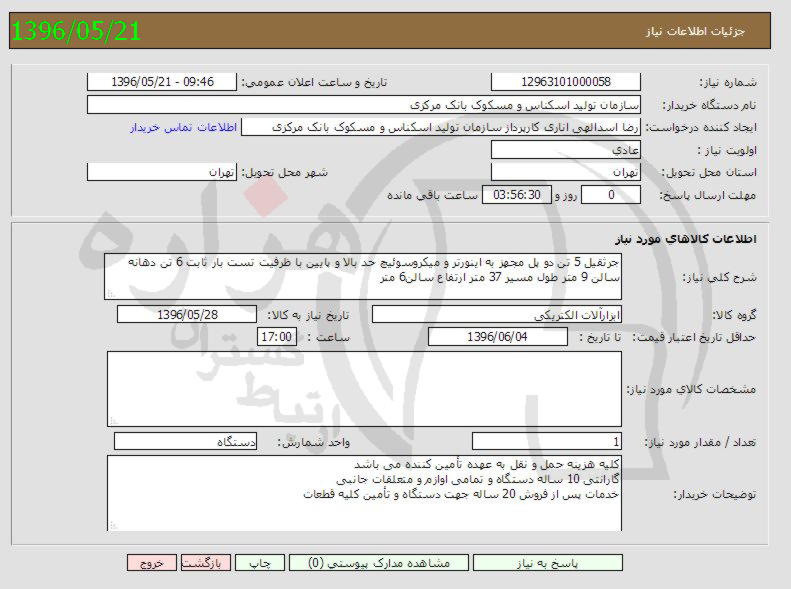Click the پاسخ به نیاز button

(x=548, y=563)
